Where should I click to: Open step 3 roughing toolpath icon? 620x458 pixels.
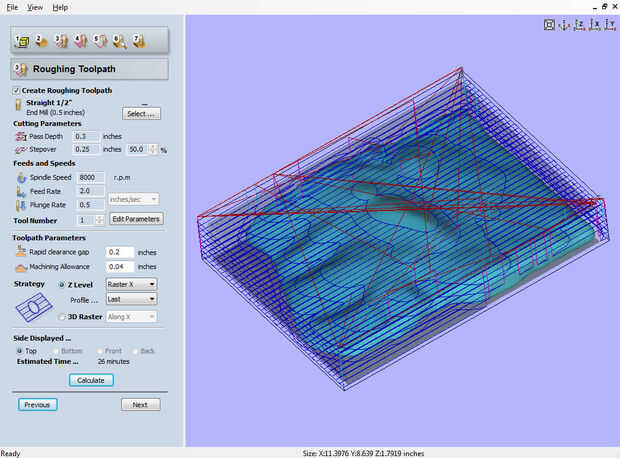61,41
